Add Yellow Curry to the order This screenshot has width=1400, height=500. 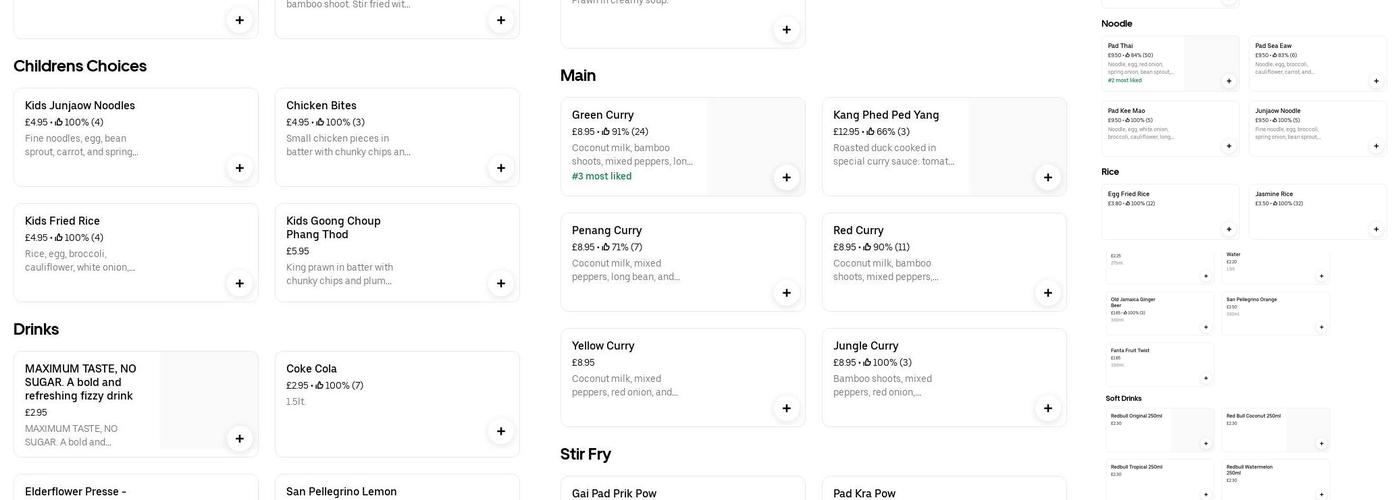[786, 408]
